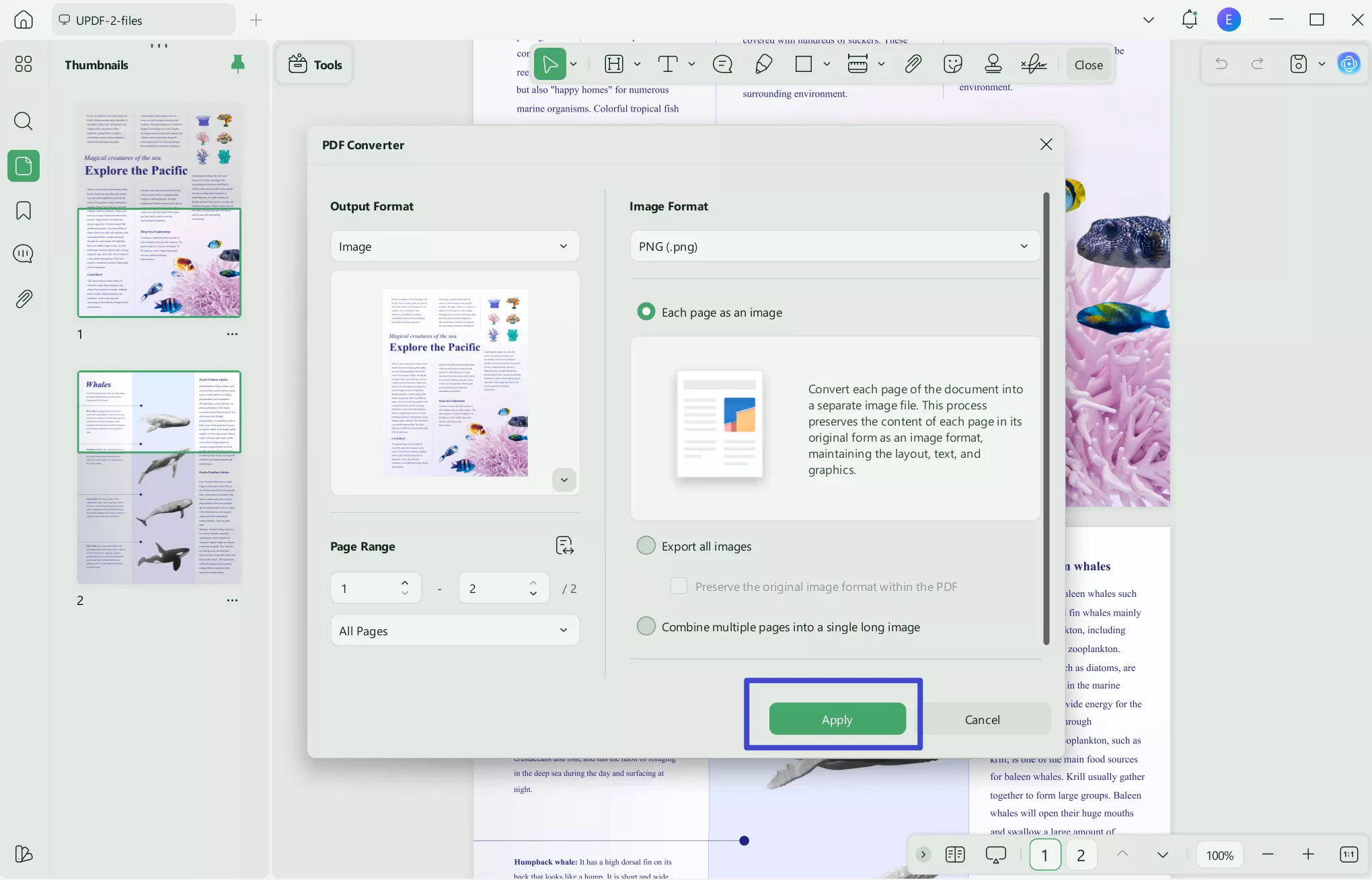Open the comment annotation tool
Screen dimensions: 1372x880
click(x=723, y=63)
